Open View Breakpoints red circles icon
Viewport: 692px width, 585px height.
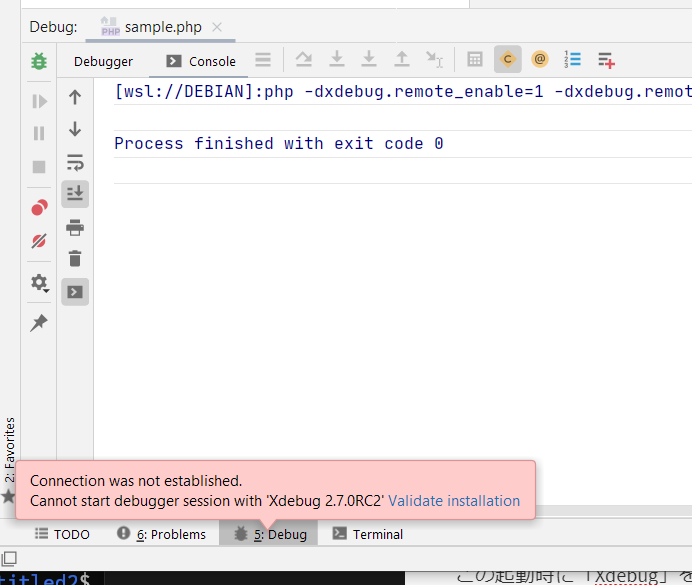39,207
